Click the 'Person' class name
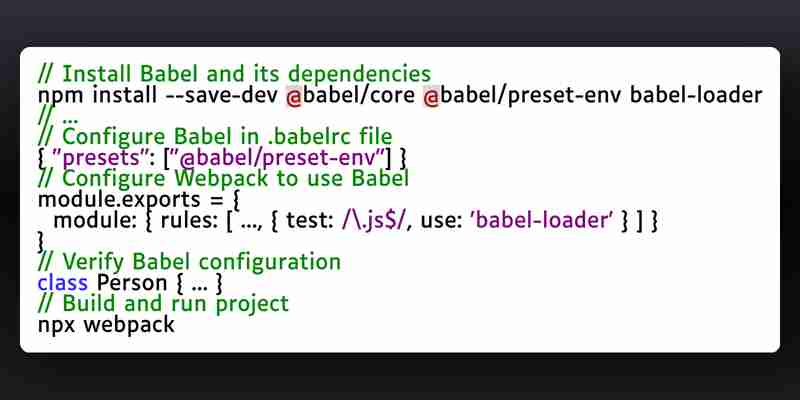Viewport: 800px width, 400px height. (132, 283)
